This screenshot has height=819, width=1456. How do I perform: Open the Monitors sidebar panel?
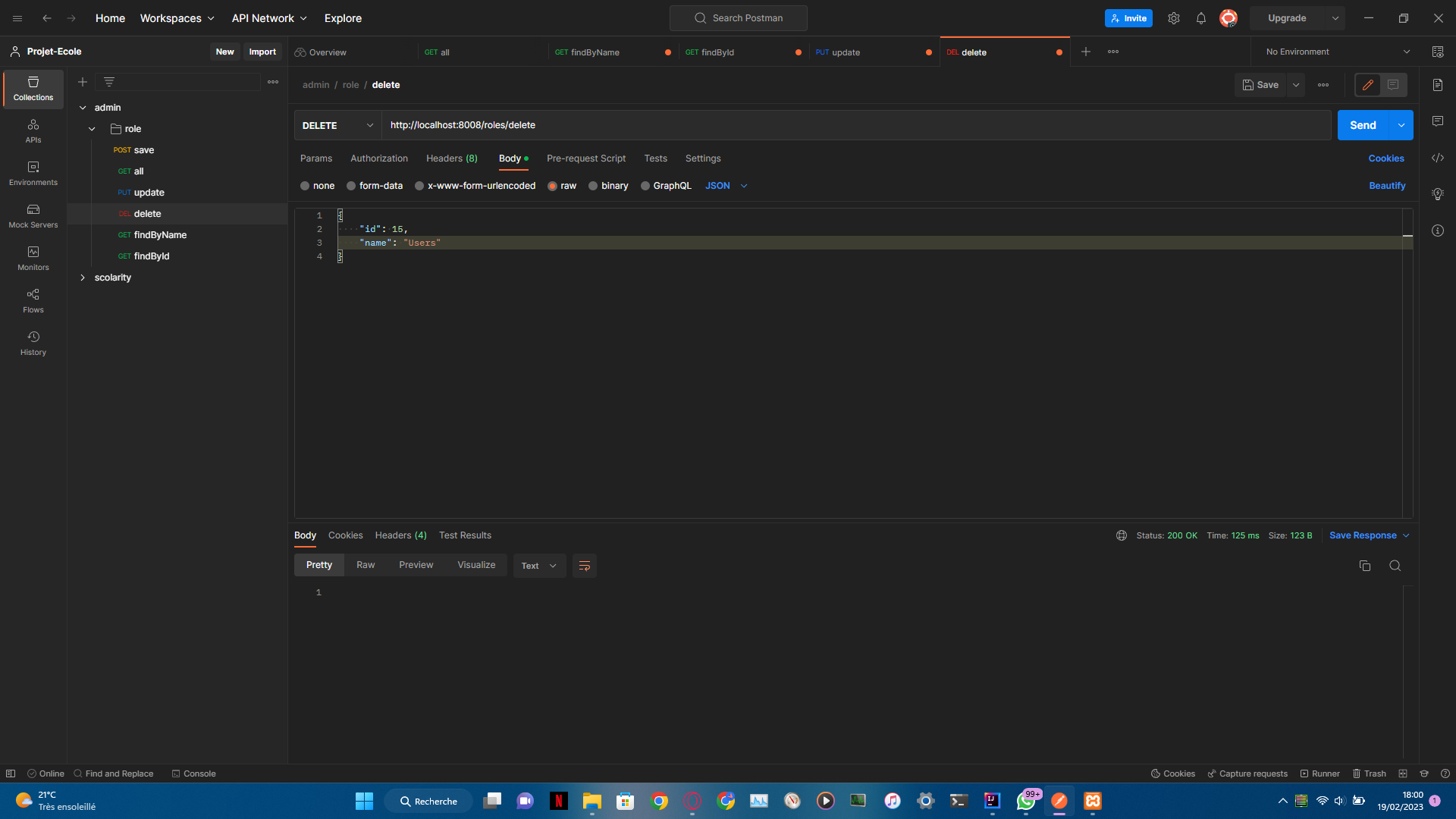33,259
